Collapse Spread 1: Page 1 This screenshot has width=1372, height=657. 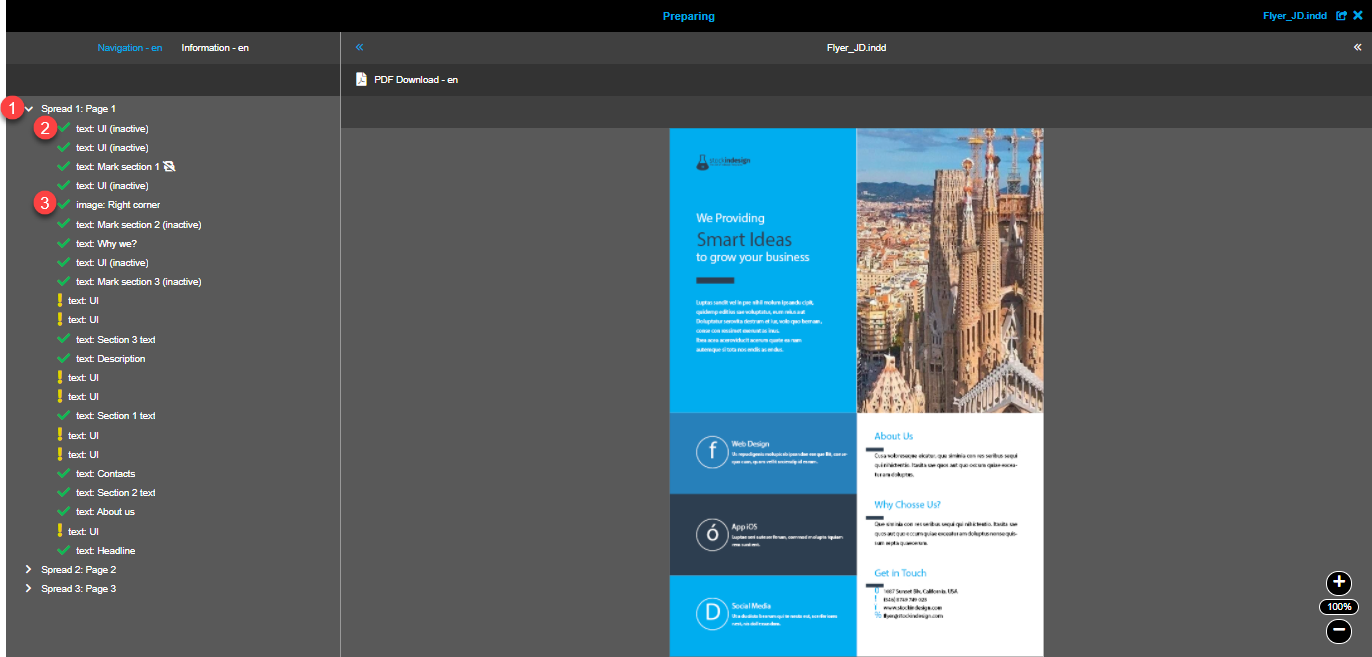(x=28, y=108)
